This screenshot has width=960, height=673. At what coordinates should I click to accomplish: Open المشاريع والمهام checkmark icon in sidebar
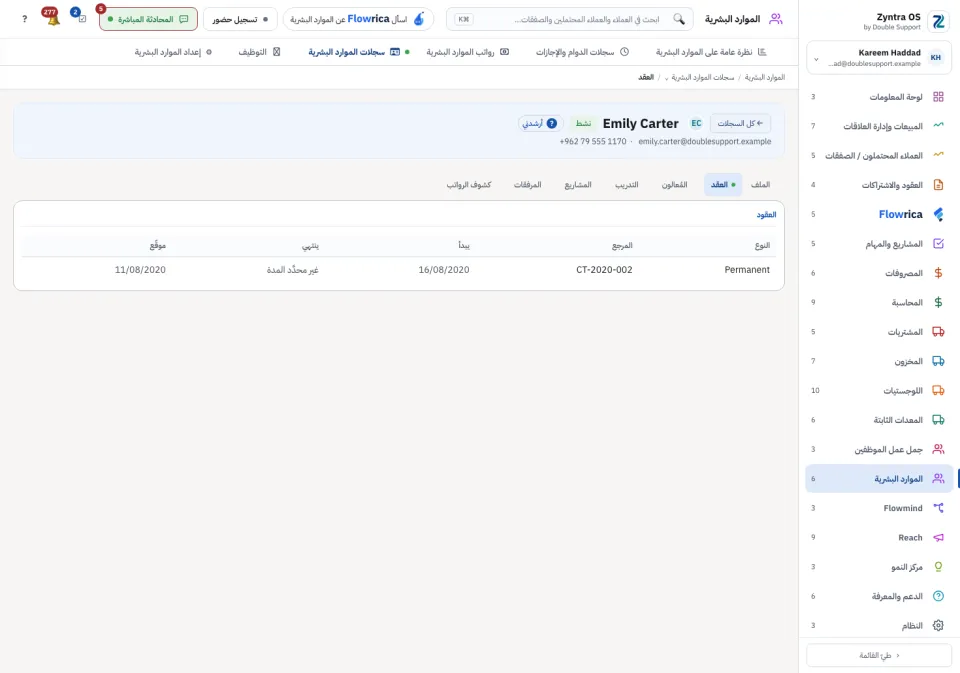938,244
